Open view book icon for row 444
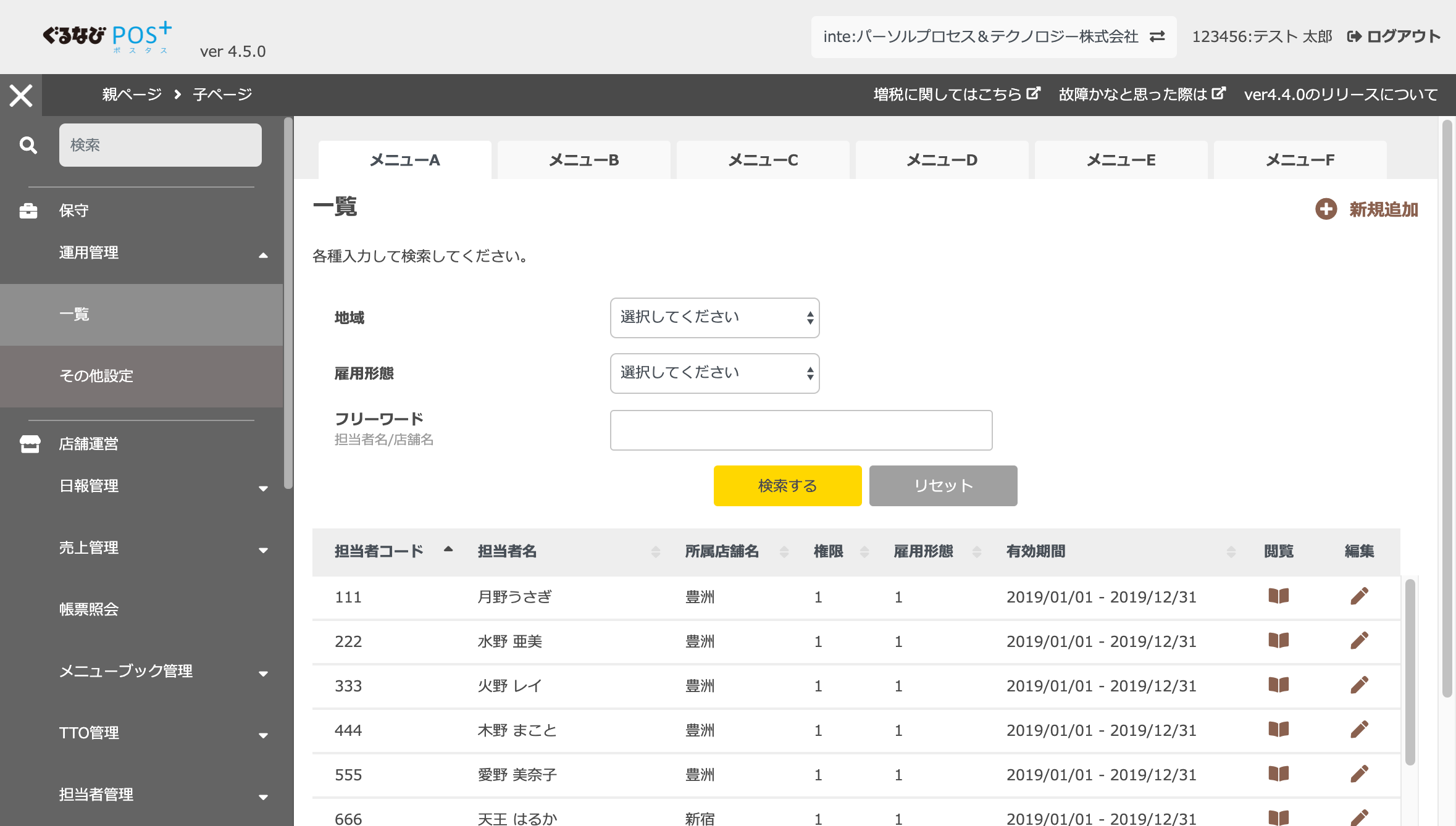Screen dimensions: 1456x826 1279,730
